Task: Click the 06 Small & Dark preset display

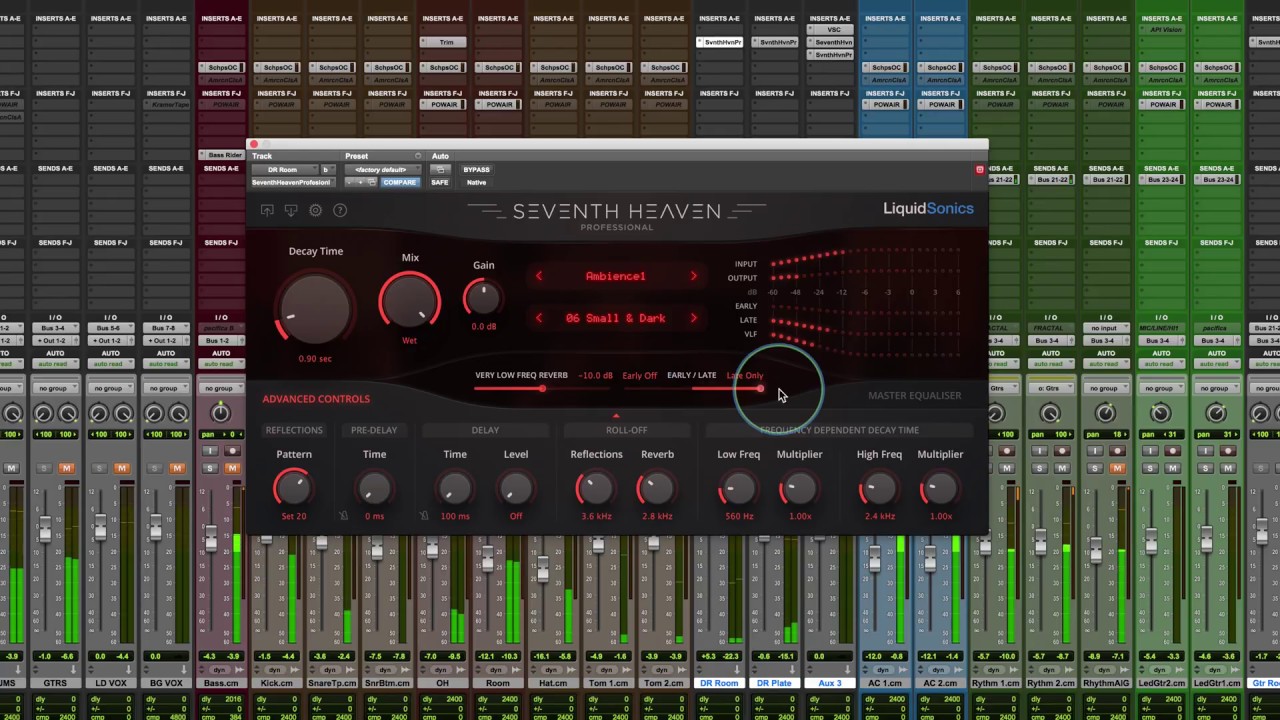Action: (616, 318)
